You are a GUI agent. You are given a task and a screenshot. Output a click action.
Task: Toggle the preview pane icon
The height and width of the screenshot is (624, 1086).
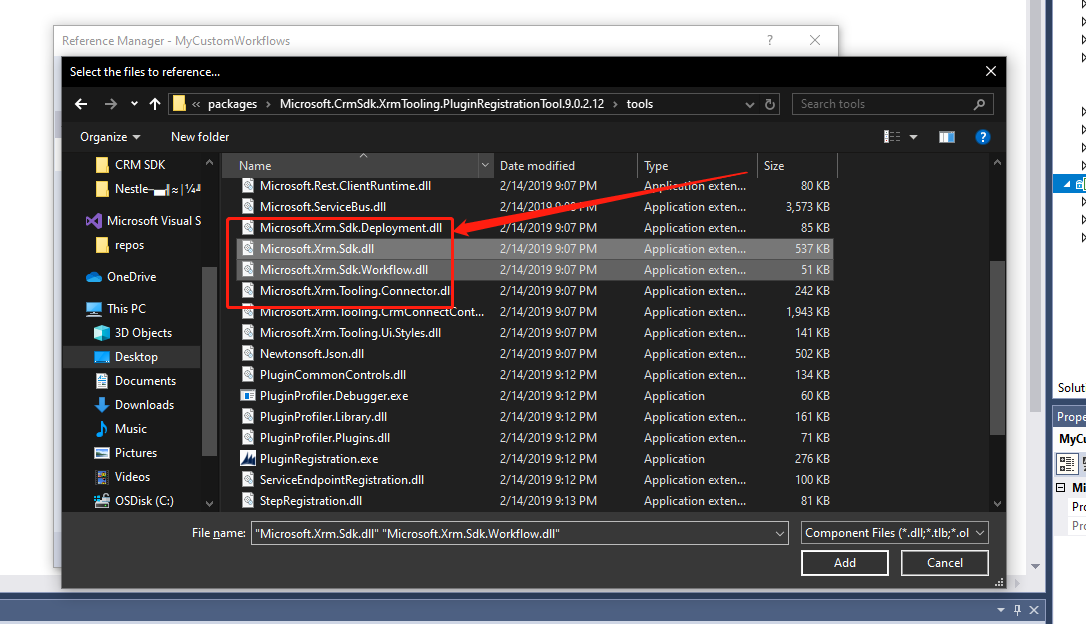[x=947, y=137]
